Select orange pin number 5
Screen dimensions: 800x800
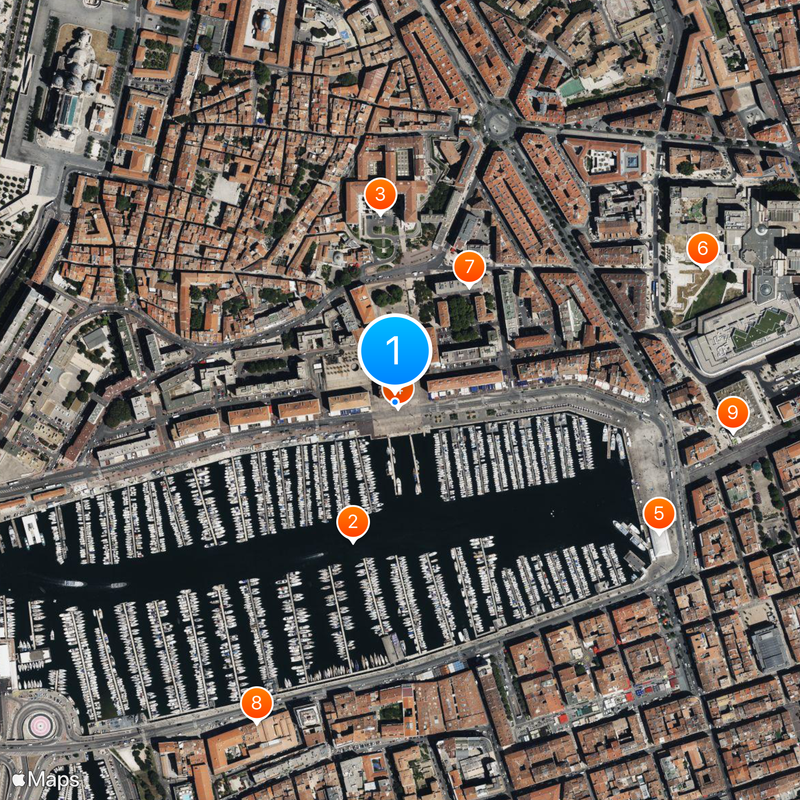(659, 514)
